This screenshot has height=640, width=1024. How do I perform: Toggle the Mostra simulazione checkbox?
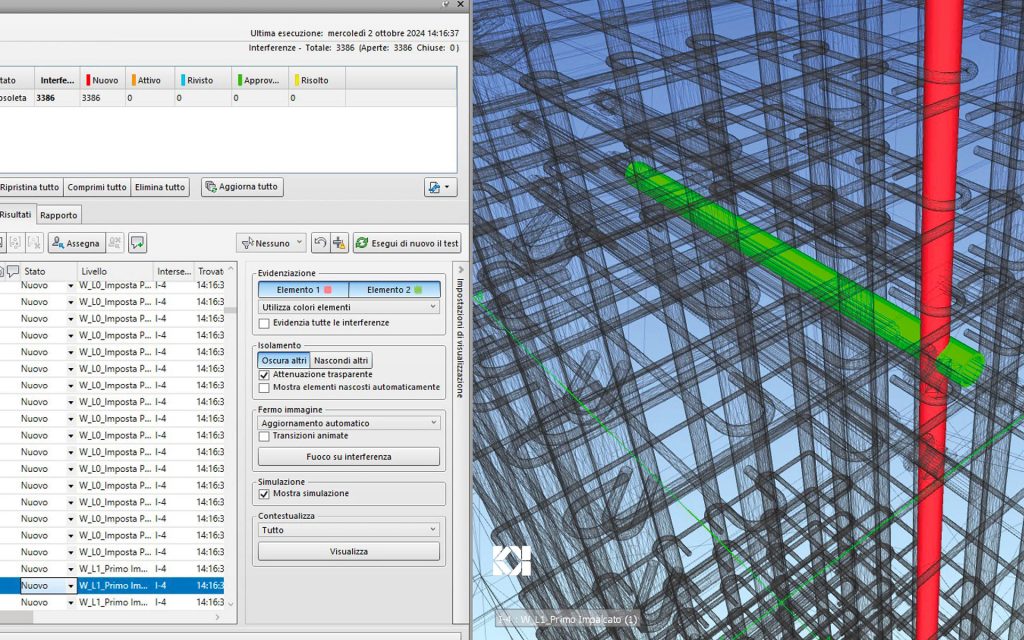click(264, 493)
